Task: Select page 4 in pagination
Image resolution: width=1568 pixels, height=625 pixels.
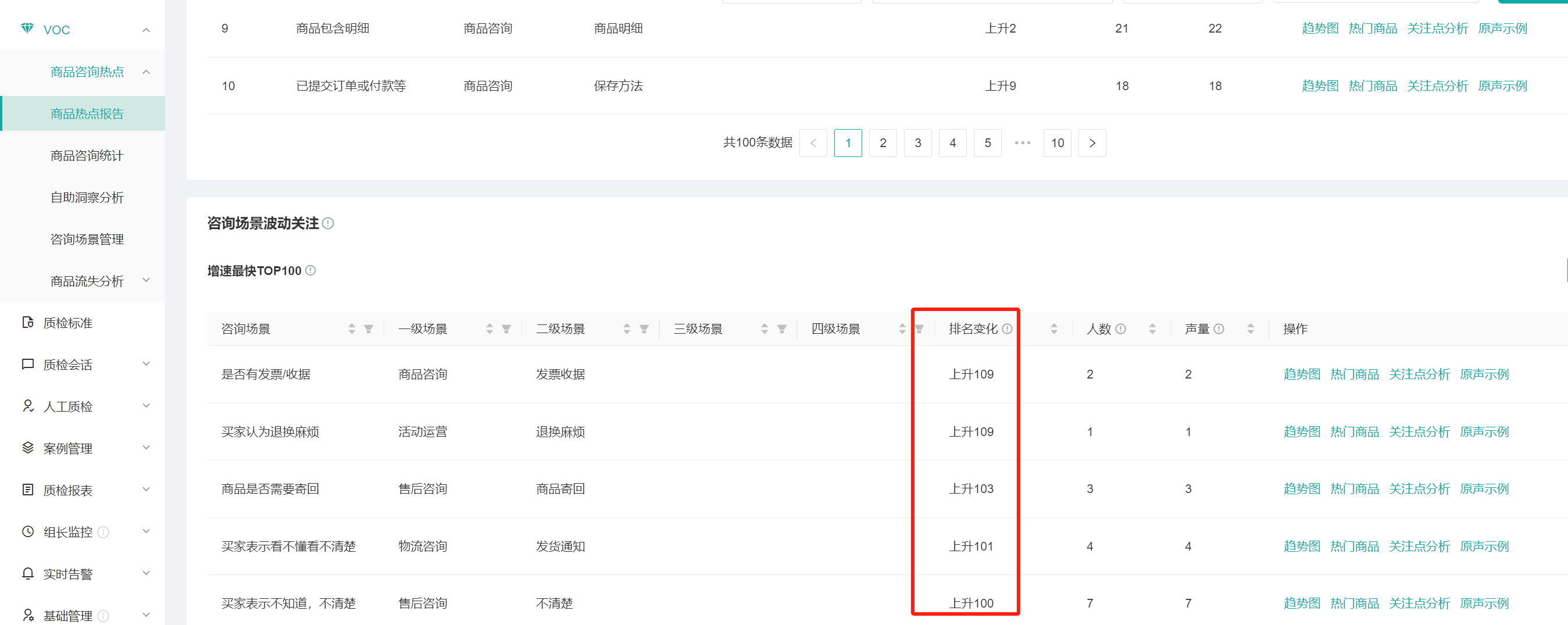Action: [x=953, y=143]
